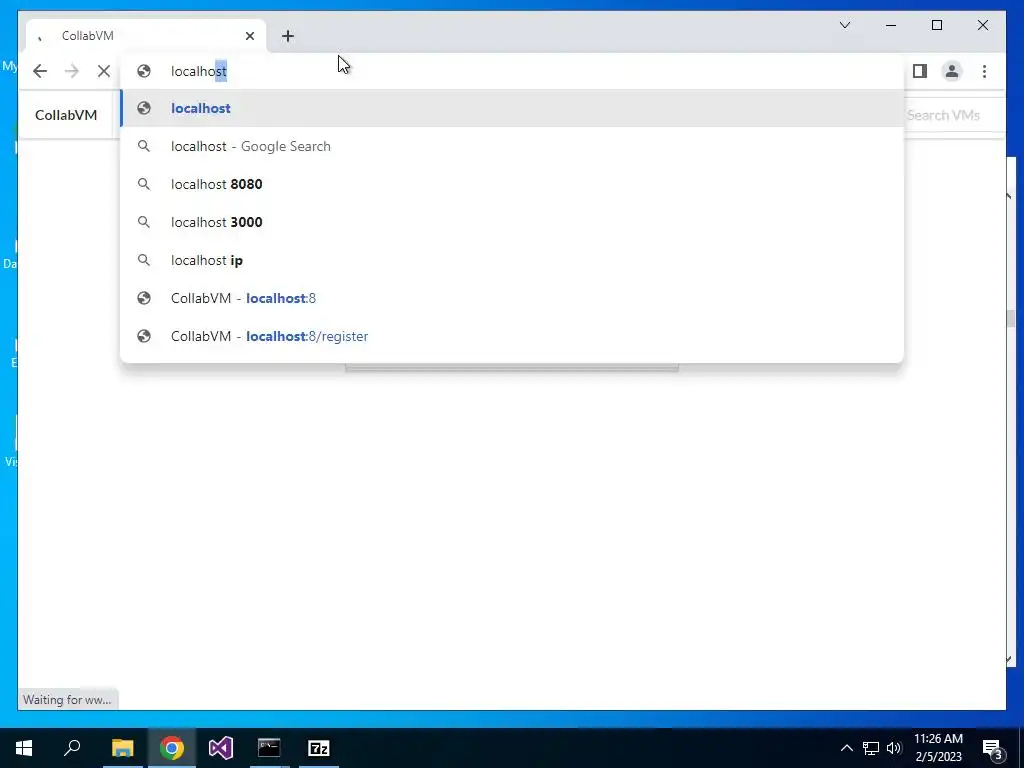Open the taskbar search magnifier

(72, 748)
